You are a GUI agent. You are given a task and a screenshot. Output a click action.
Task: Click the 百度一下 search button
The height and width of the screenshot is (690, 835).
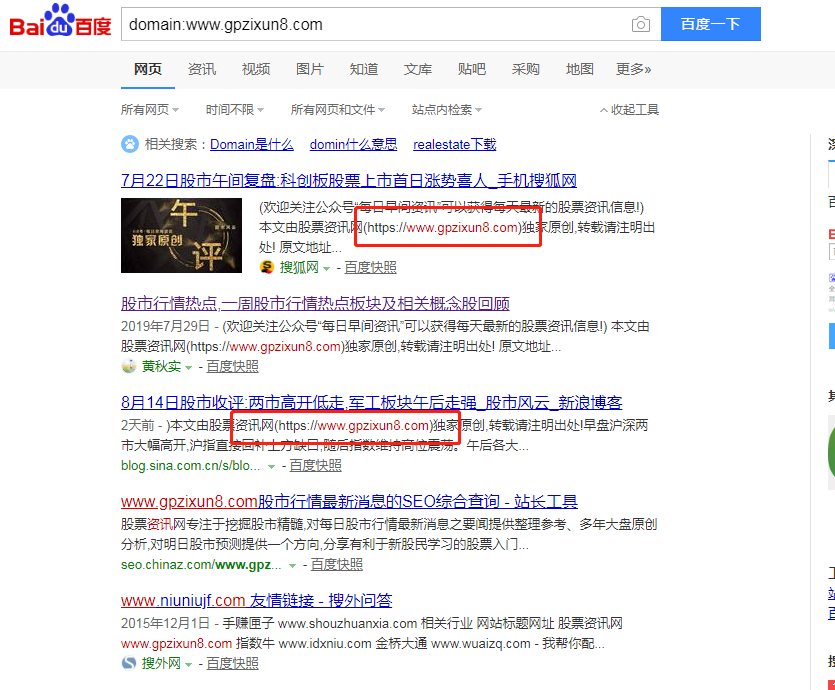tap(710, 24)
